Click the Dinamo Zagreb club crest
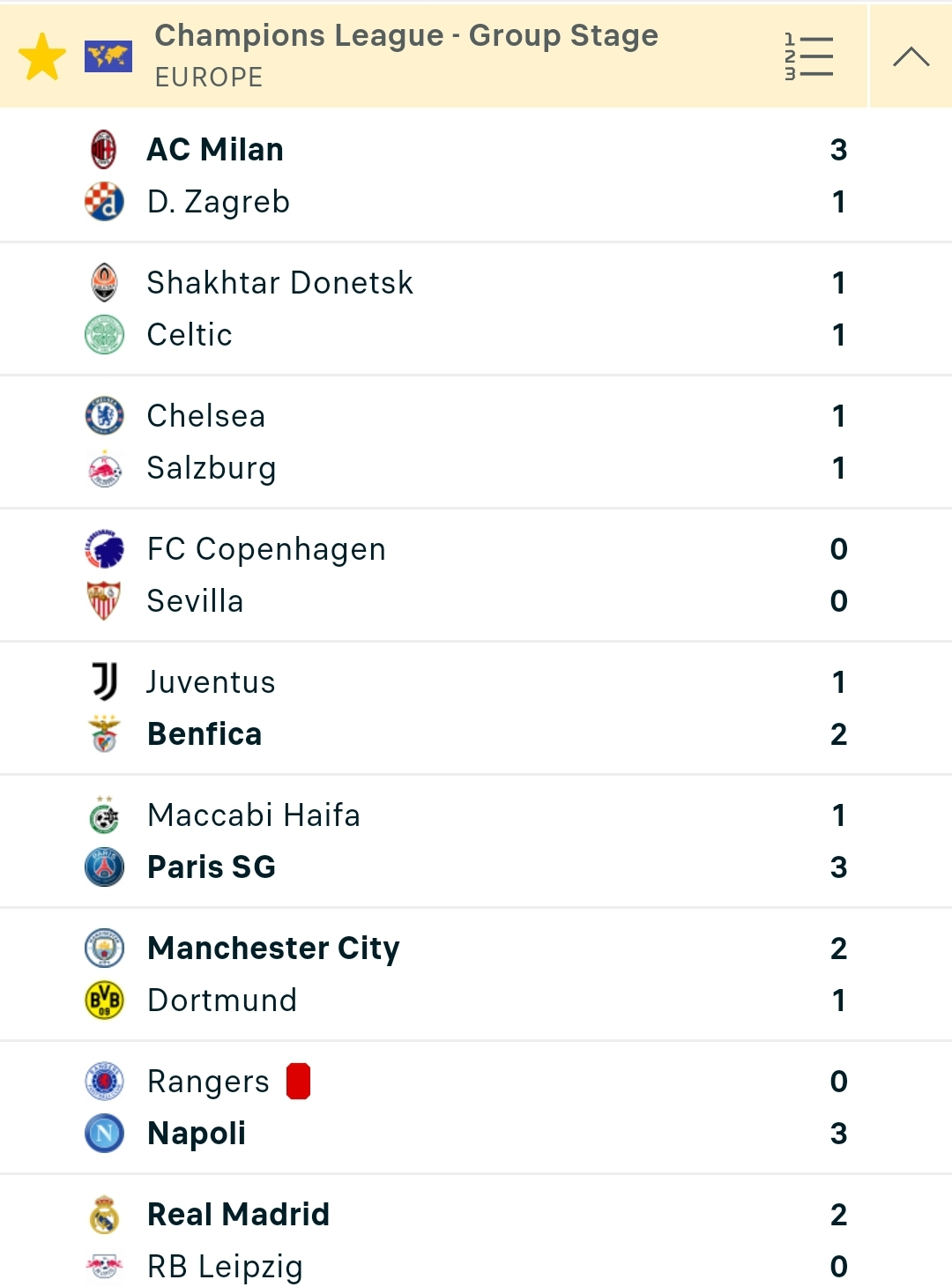952x1287 pixels. 104,202
